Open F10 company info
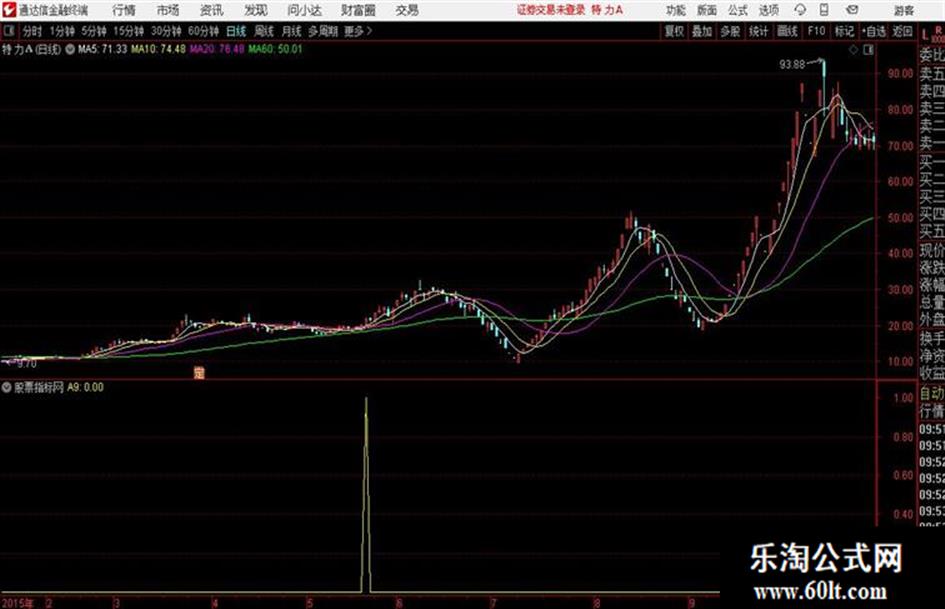 point(816,31)
